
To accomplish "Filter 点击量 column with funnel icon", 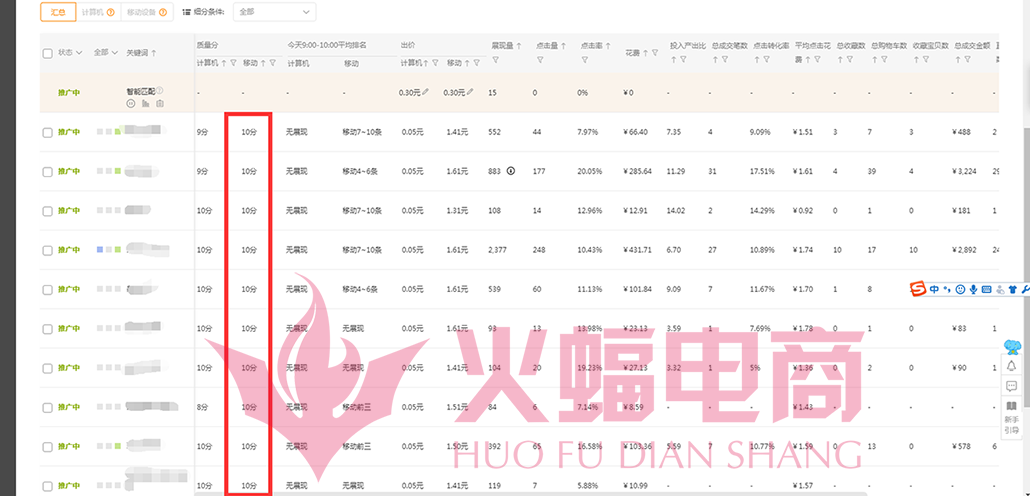I will pos(540,60).
